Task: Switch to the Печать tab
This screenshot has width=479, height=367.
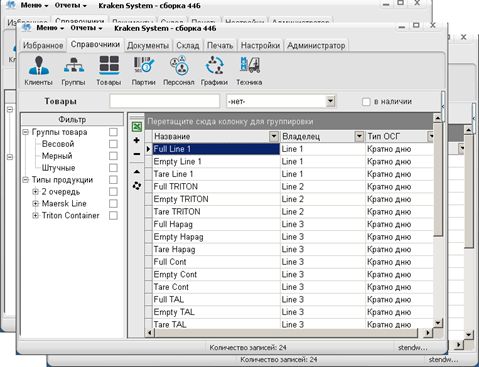Action: pos(220,46)
